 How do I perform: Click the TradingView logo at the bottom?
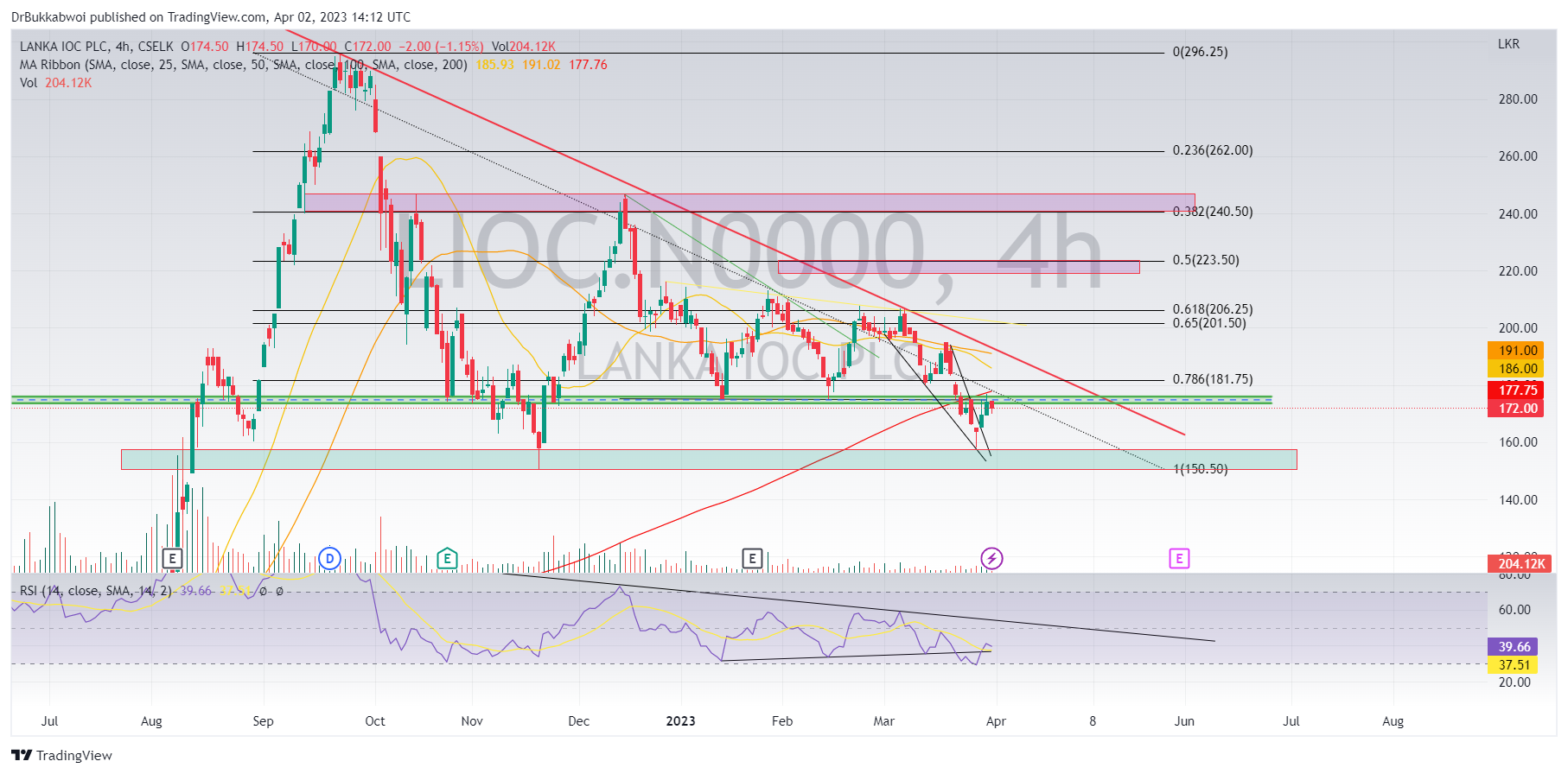click(x=61, y=756)
